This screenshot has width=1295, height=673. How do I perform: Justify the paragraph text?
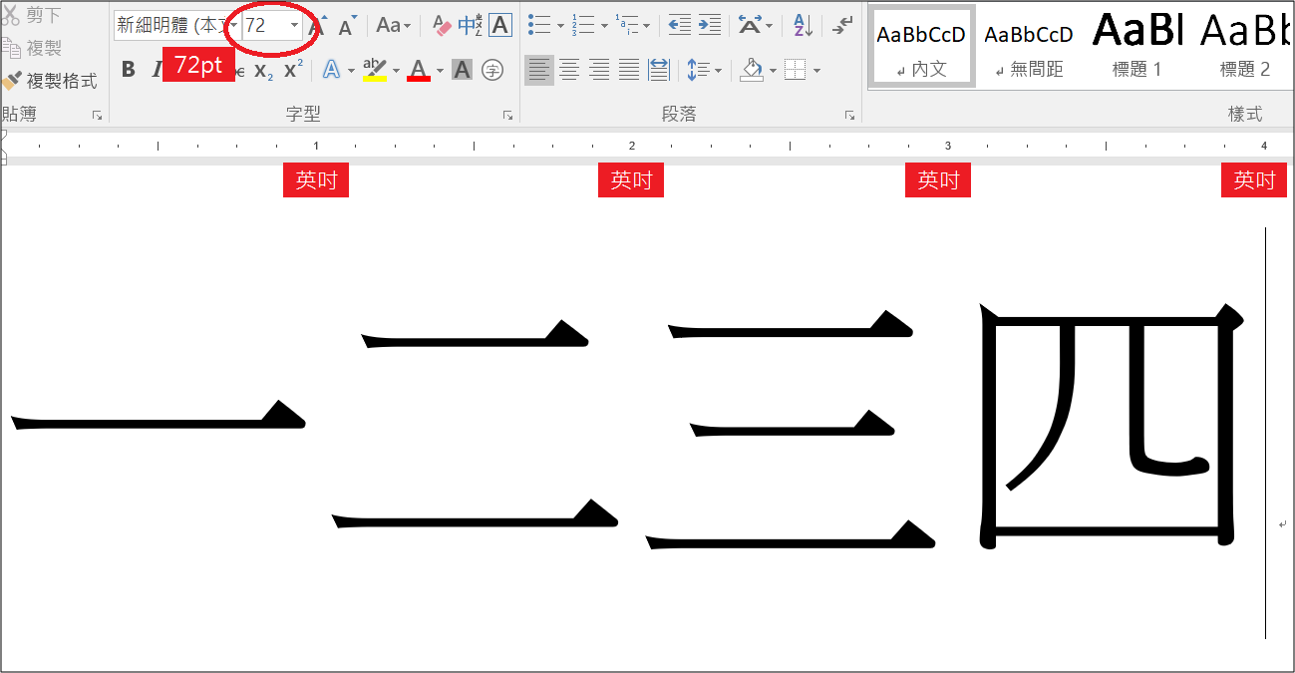click(x=629, y=70)
